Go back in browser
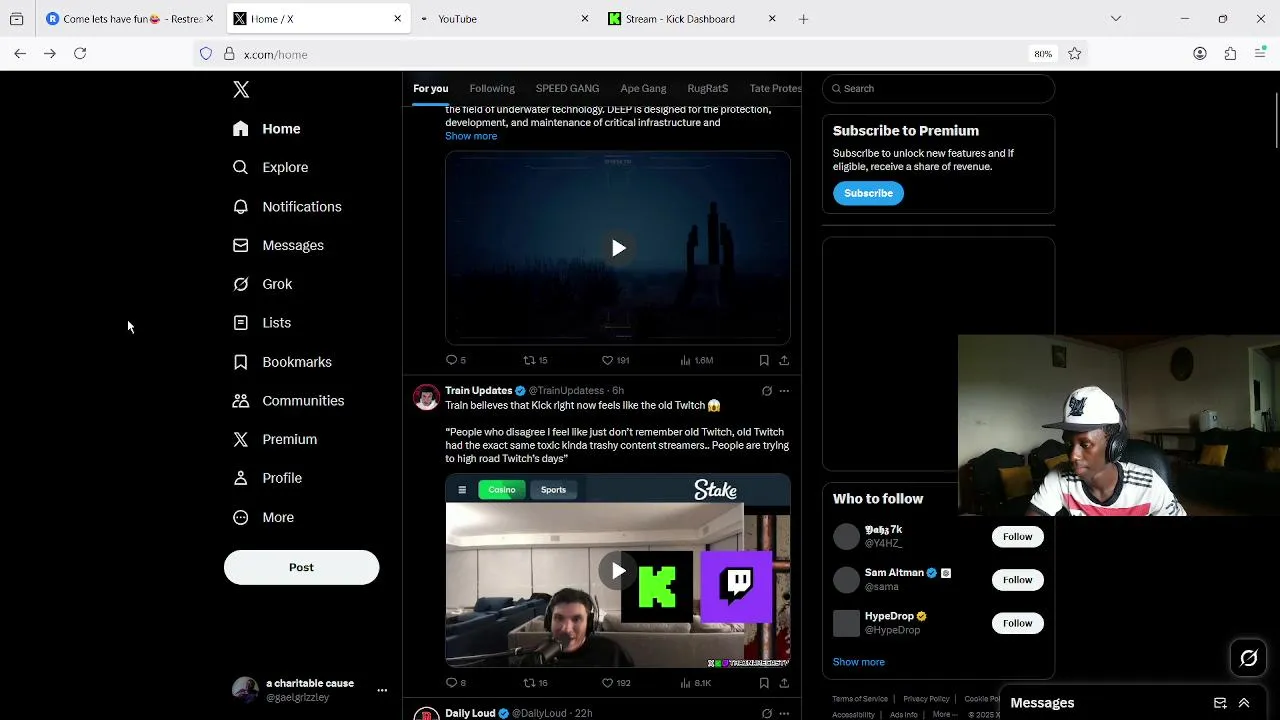 [20, 54]
